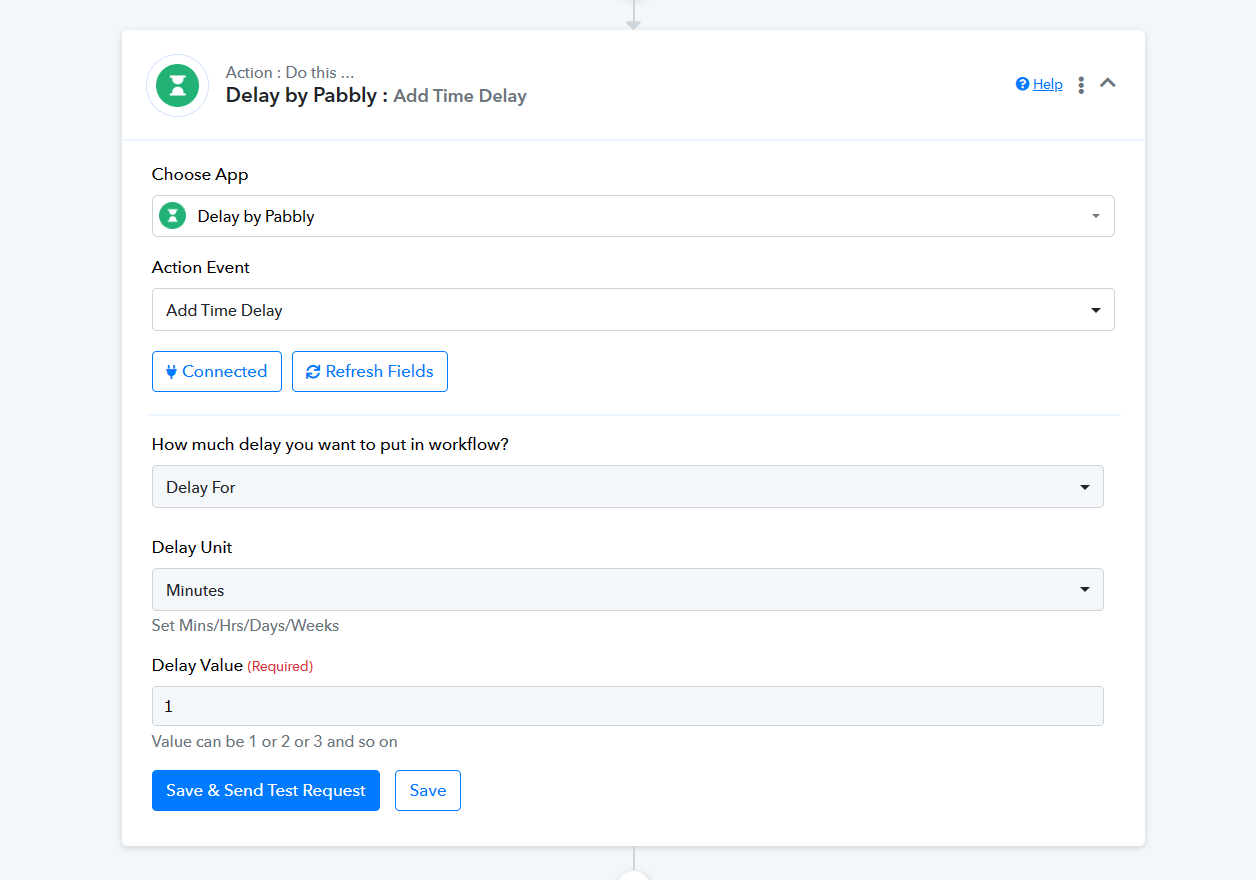Click Refresh Fields button

[x=370, y=371]
